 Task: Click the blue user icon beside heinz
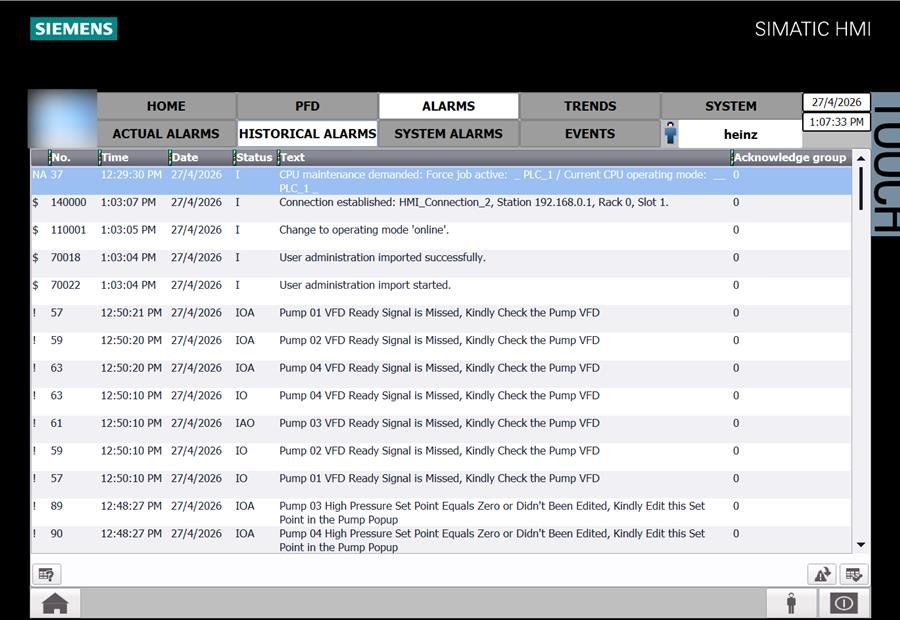tap(670, 134)
